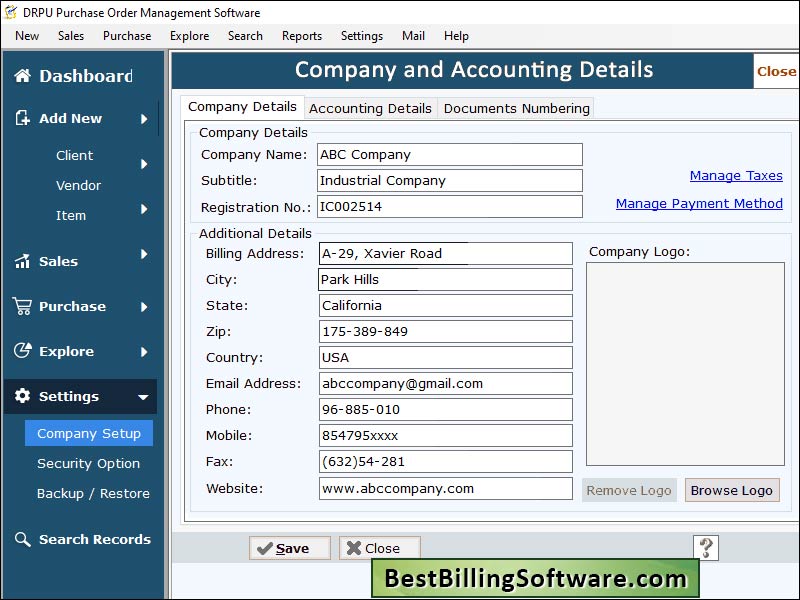Open the Reports menu
This screenshot has width=800, height=600.
301,35
